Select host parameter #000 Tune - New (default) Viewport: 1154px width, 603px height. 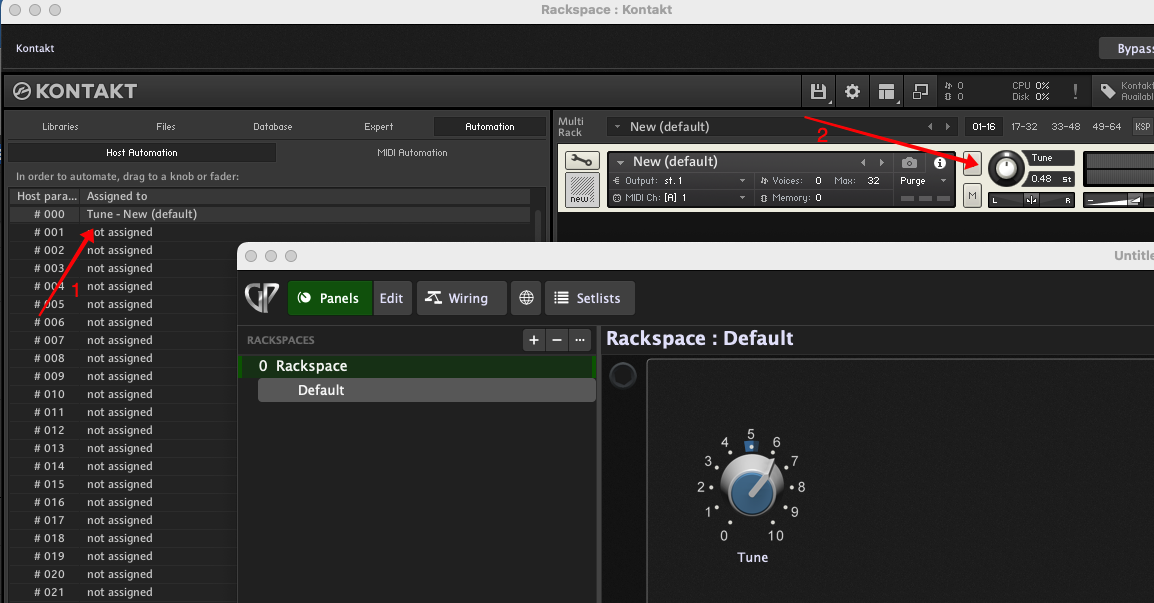point(269,214)
